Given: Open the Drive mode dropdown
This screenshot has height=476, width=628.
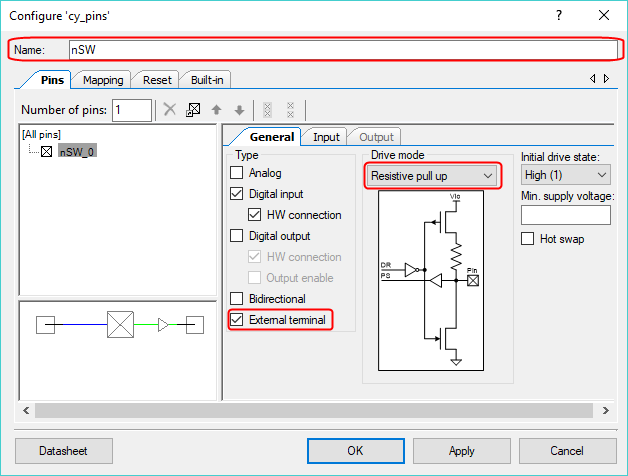Looking at the screenshot, I should pyautogui.click(x=431, y=176).
